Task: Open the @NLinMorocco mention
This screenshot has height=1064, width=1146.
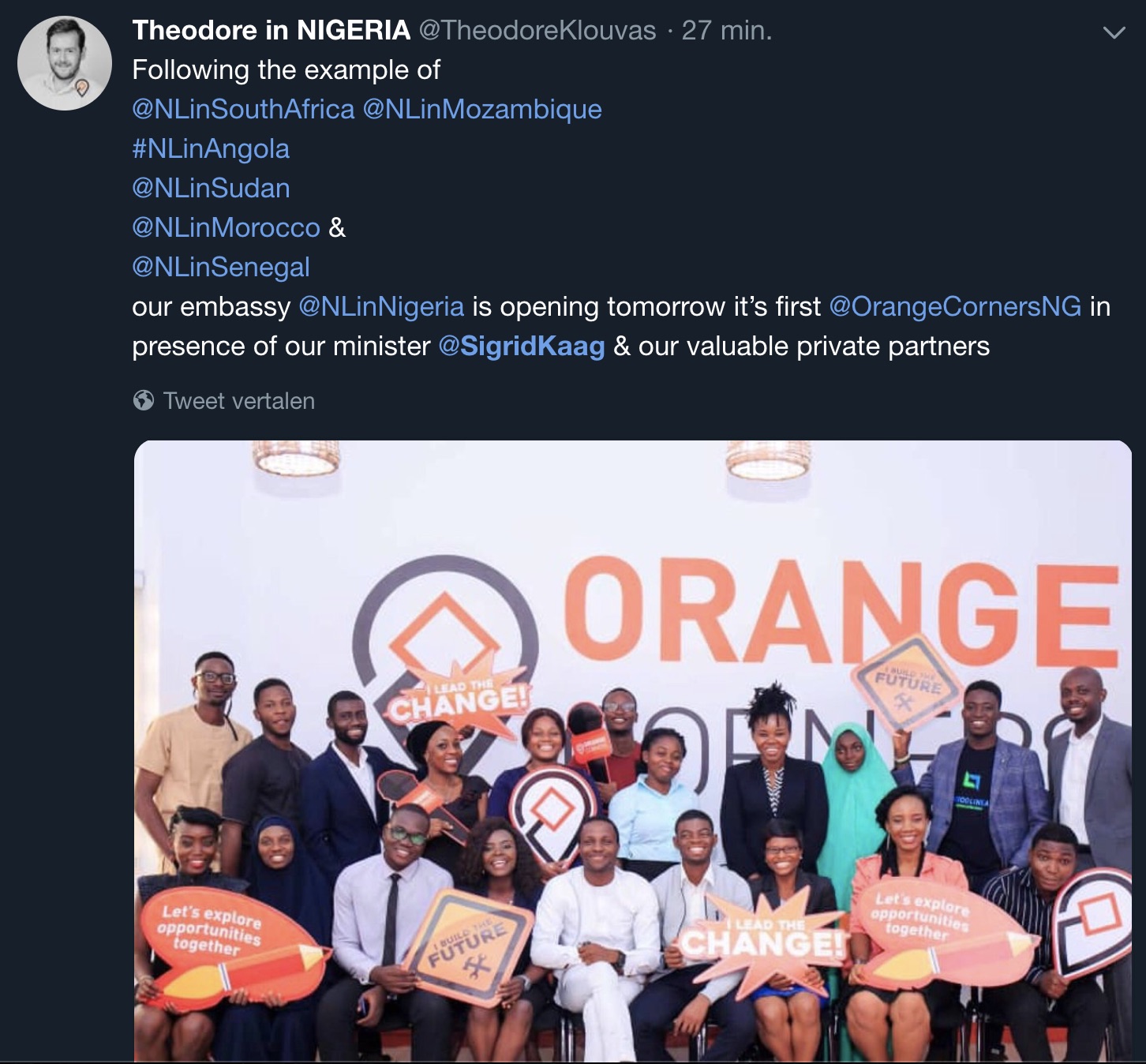Action: click(x=226, y=227)
